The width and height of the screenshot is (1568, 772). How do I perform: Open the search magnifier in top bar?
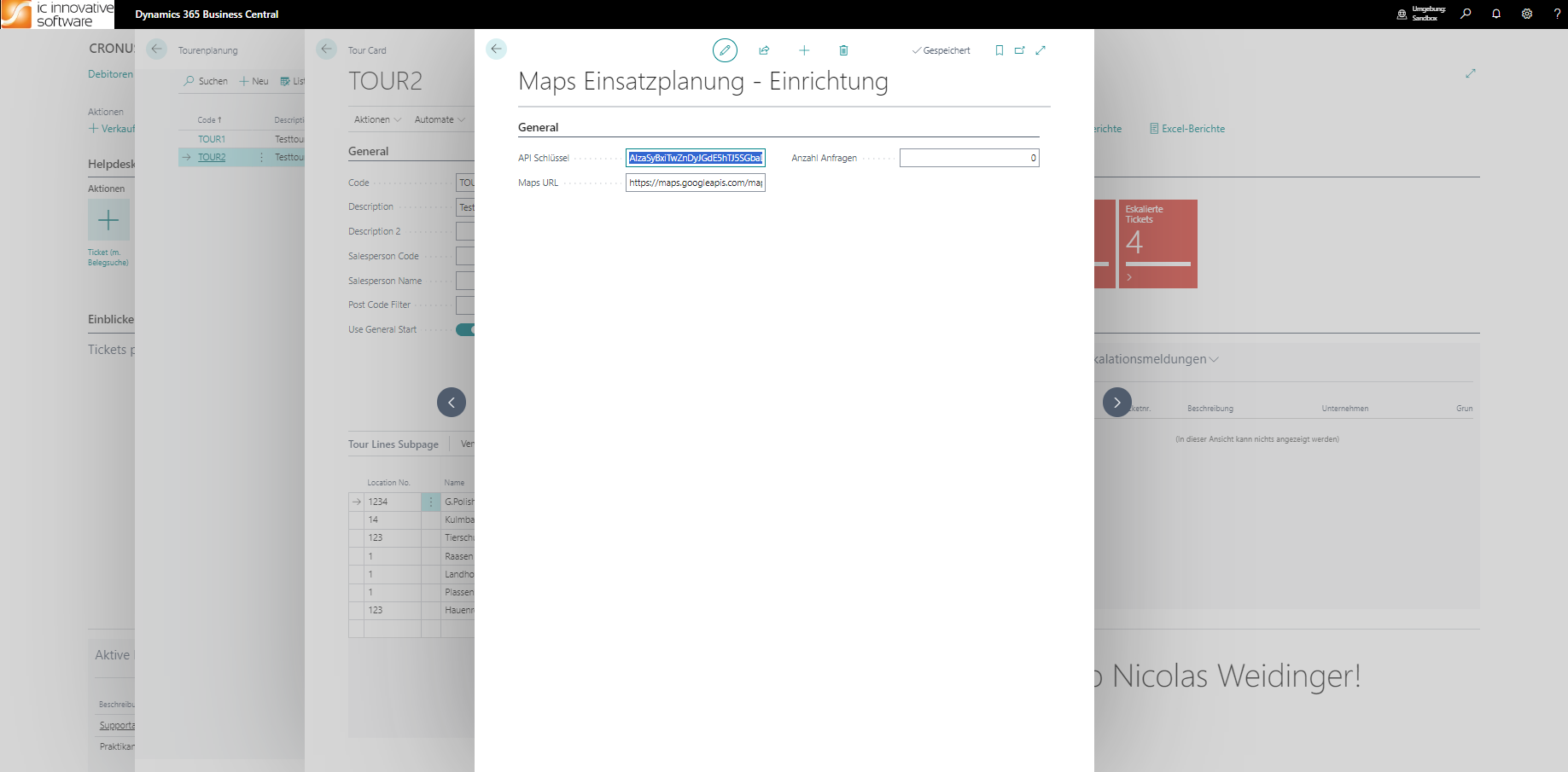(x=1466, y=14)
